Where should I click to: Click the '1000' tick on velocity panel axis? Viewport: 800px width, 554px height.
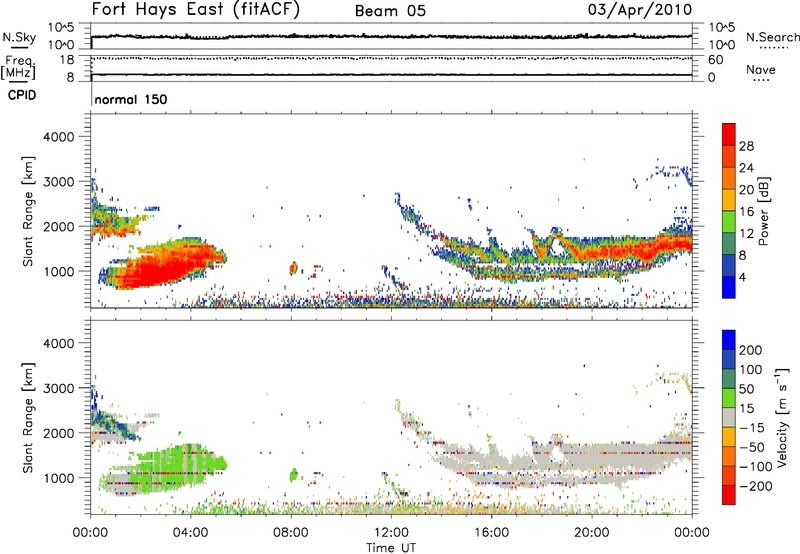pos(58,478)
